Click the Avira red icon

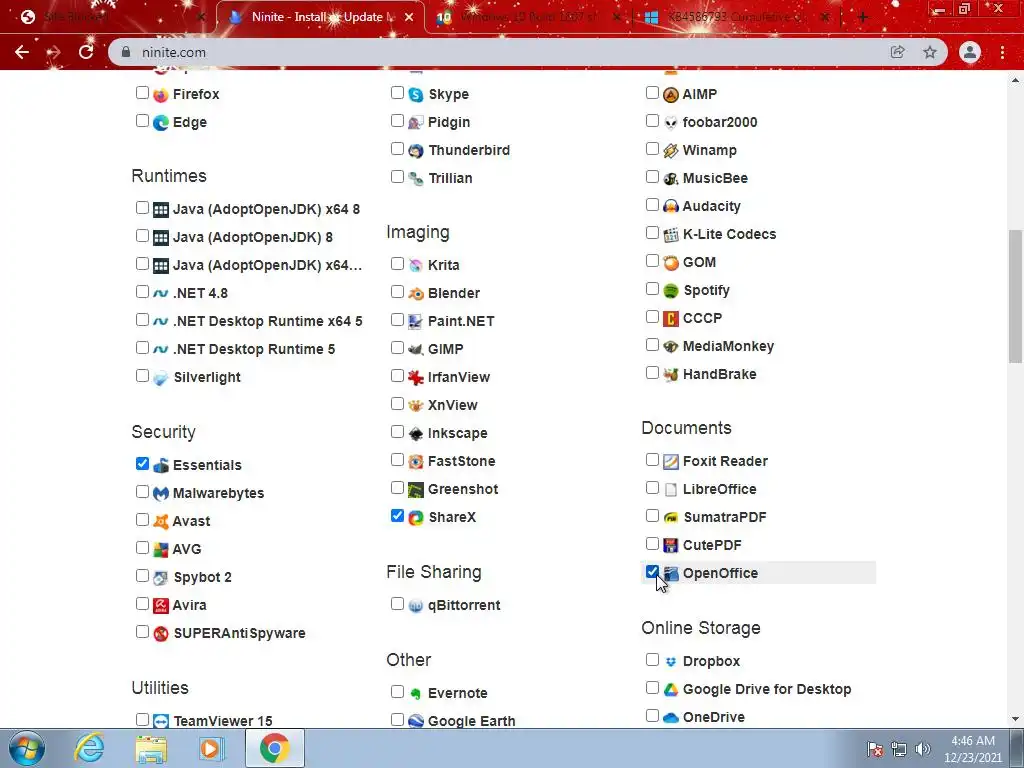point(161,605)
